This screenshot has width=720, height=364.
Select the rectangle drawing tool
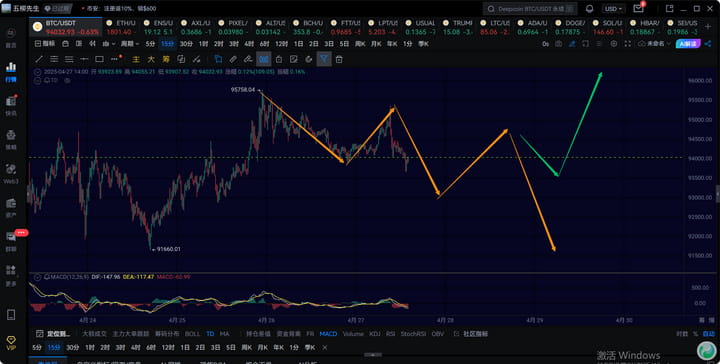(x=99, y=59)
